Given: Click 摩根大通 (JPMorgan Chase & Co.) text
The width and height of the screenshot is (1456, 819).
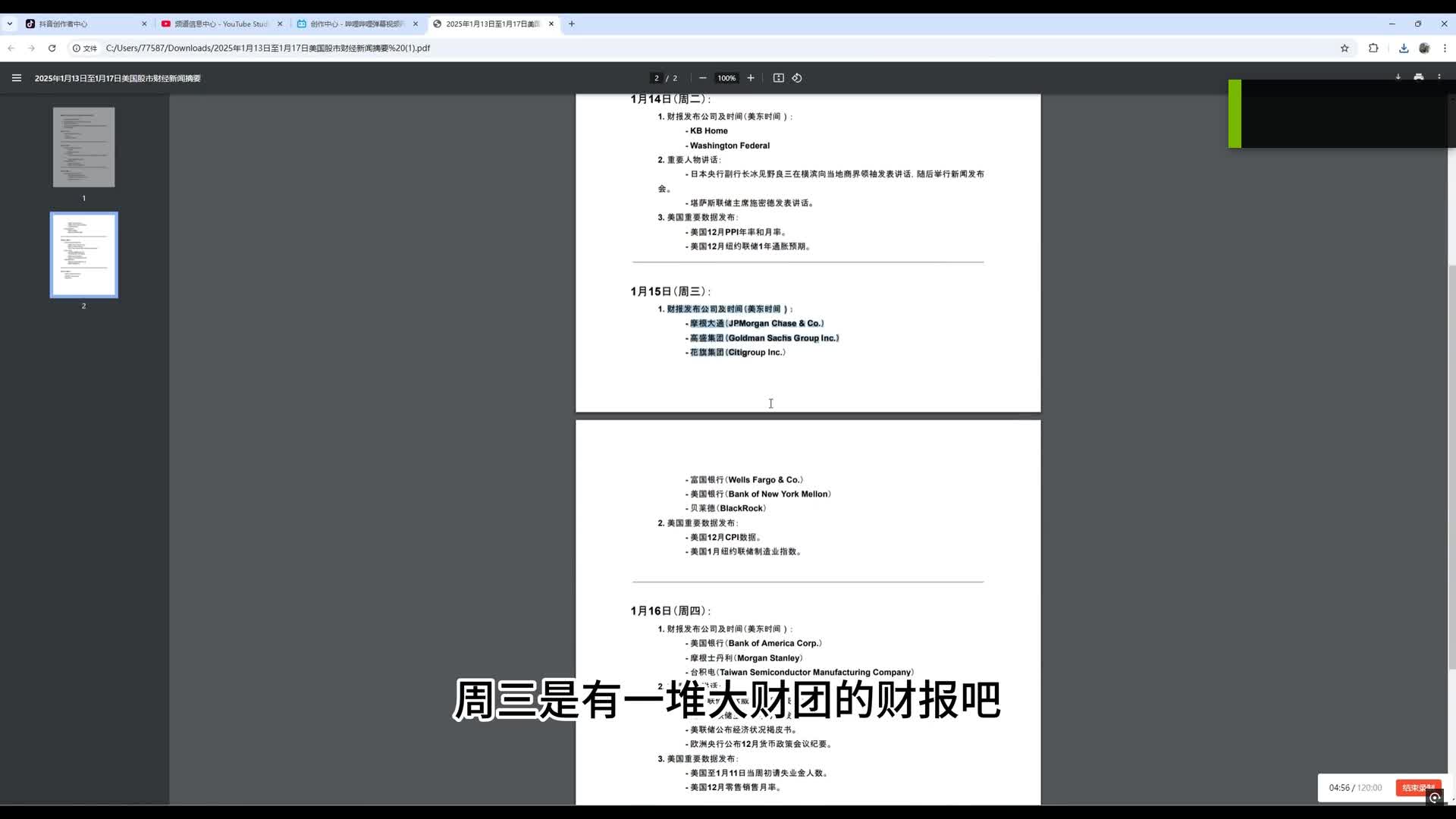Looking at the screenshot, I should (x=755, y=324).
